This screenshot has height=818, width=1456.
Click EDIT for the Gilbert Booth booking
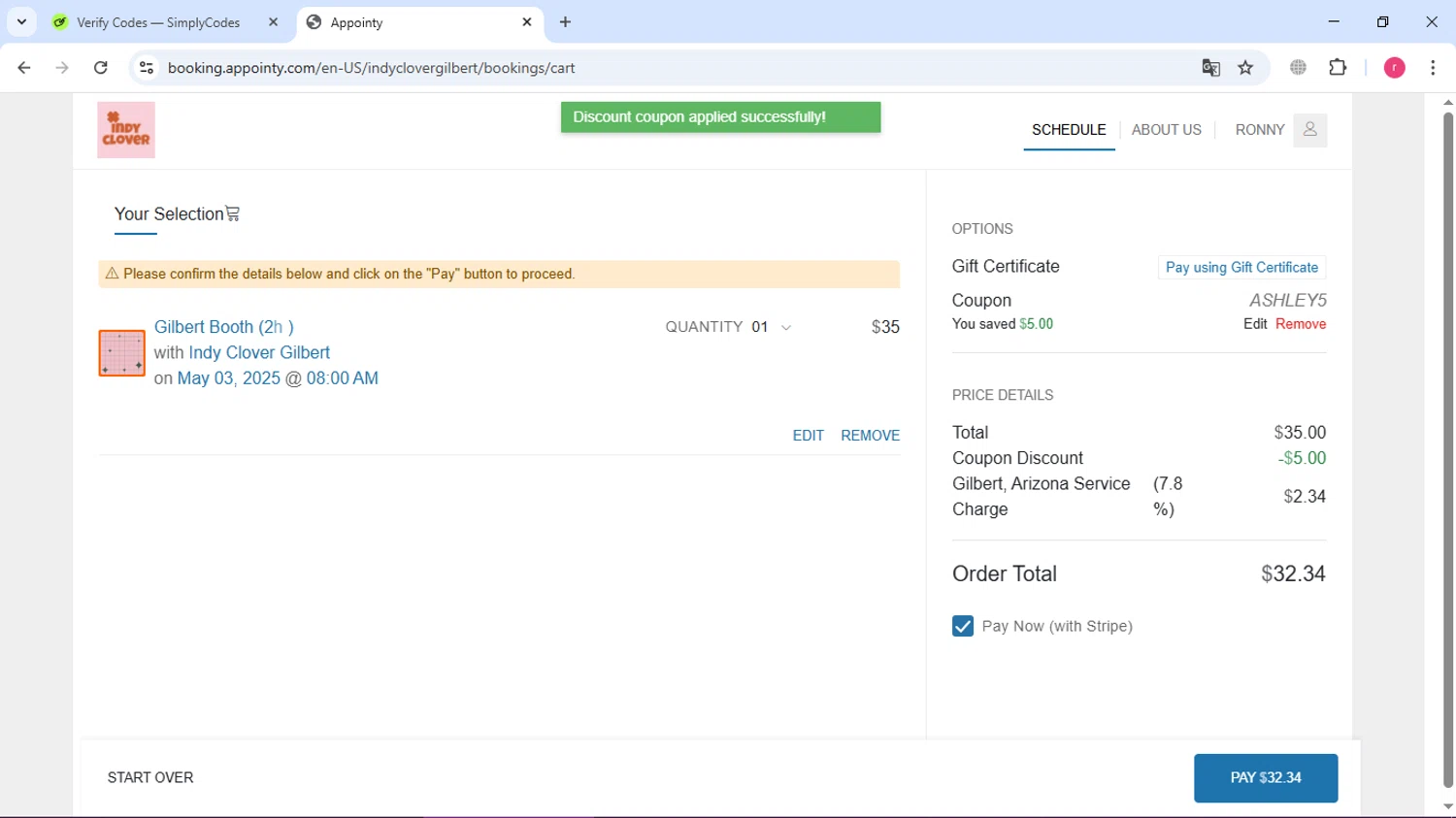click(808, 436)
